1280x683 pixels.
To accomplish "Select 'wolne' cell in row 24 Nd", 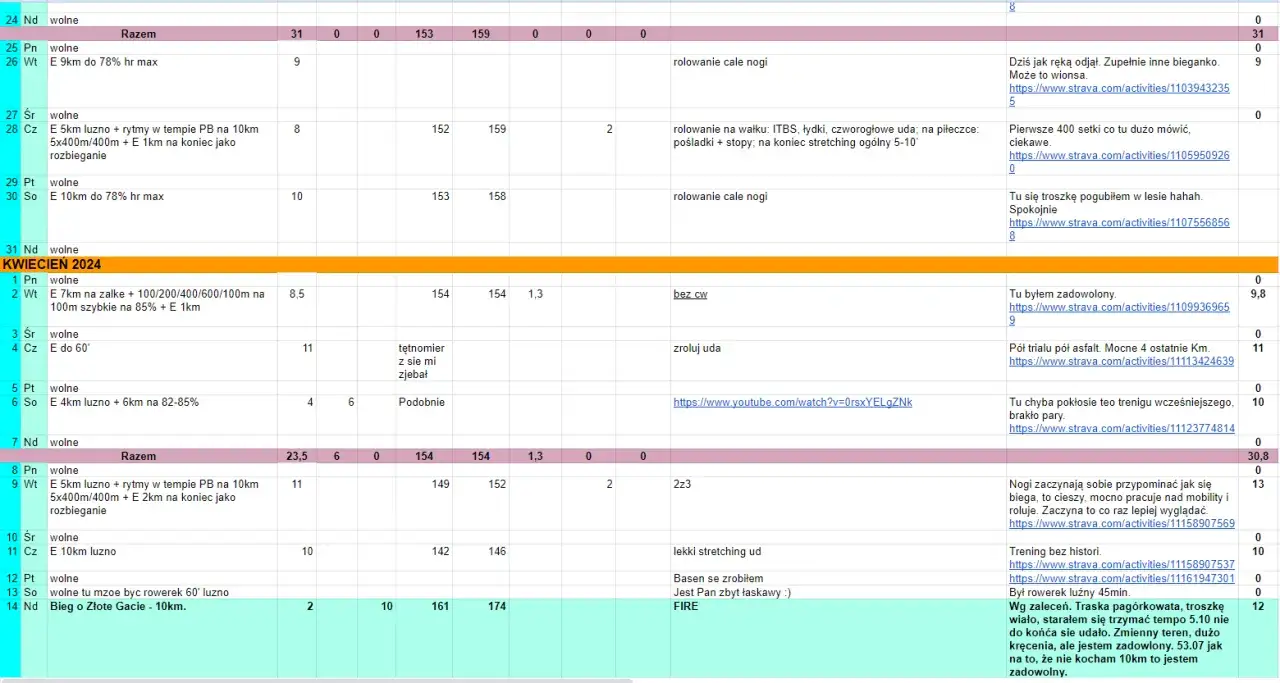I will (x=162, y=20).
